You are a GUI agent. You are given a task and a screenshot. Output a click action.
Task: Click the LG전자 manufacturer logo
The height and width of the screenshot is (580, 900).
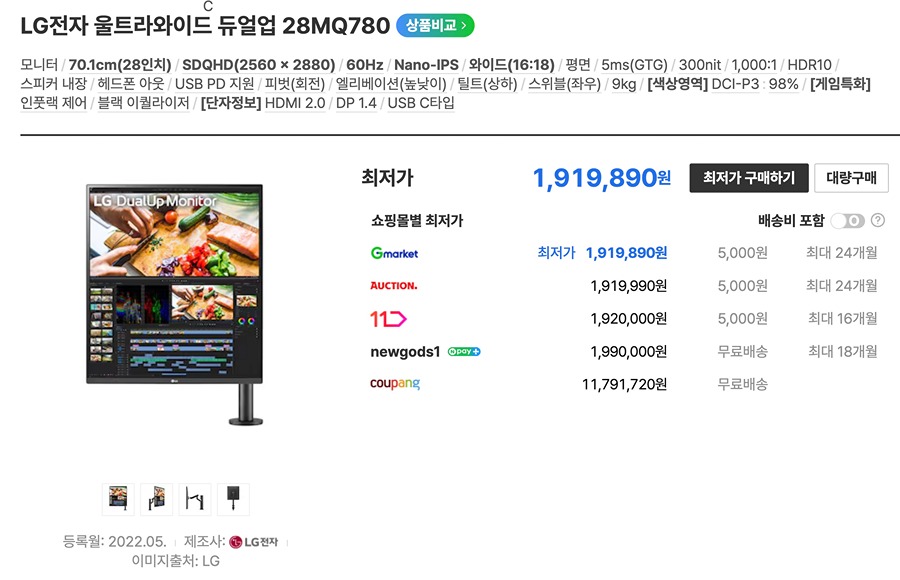tap(253, 542)
